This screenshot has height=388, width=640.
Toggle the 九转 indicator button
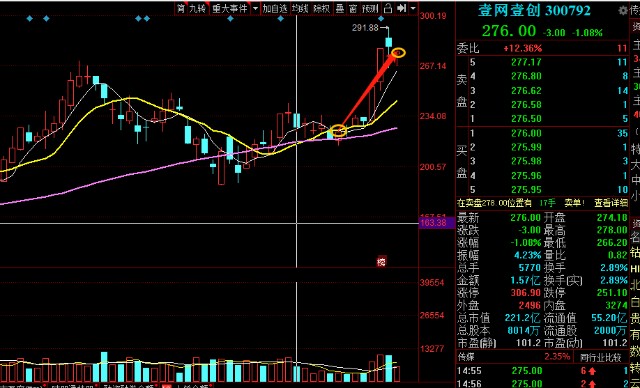197,8
